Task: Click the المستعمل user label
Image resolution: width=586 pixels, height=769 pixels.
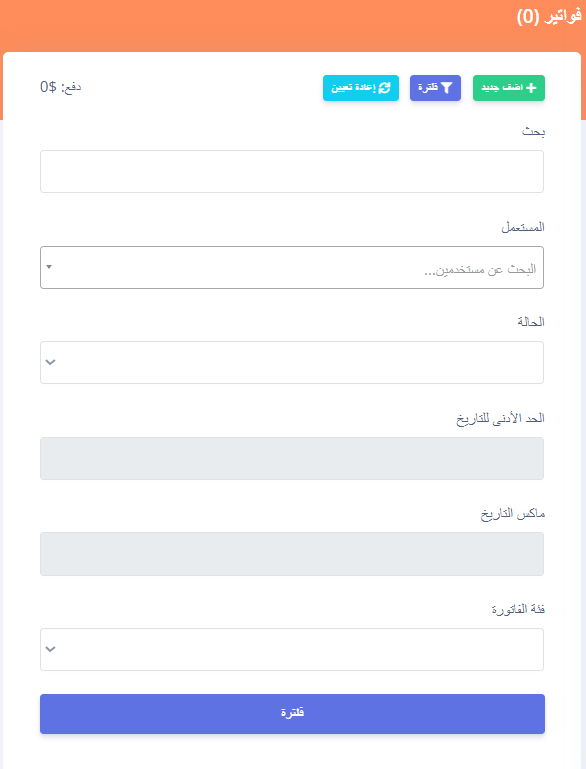Action: pyautogui.click(x=523, y=227)
